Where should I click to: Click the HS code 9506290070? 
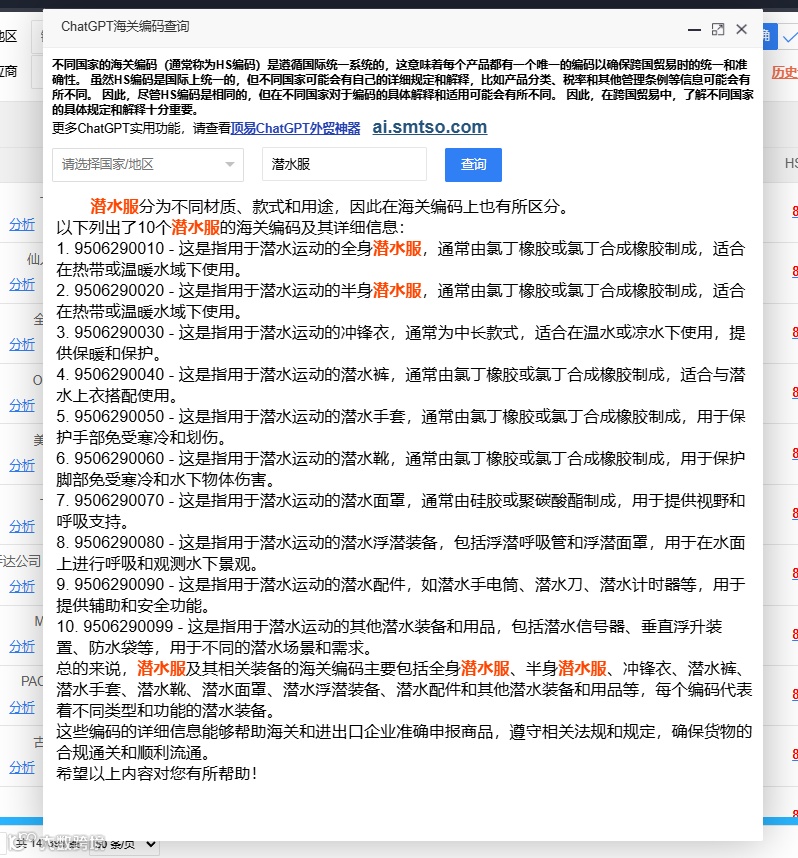pyautogui.click(x=119, y=501)
